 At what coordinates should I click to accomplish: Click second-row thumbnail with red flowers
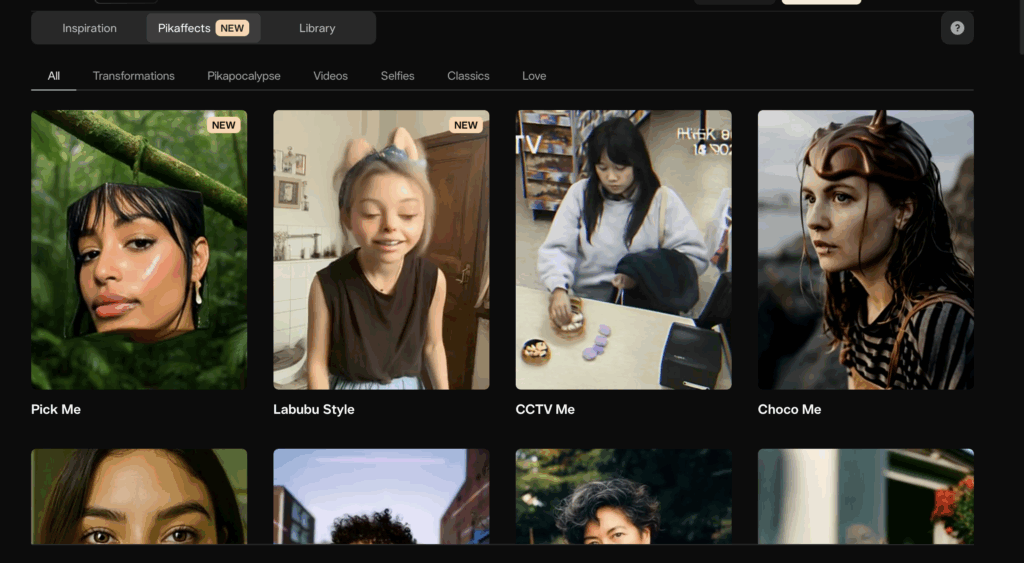pyautogui.click(x=865, y=497)
